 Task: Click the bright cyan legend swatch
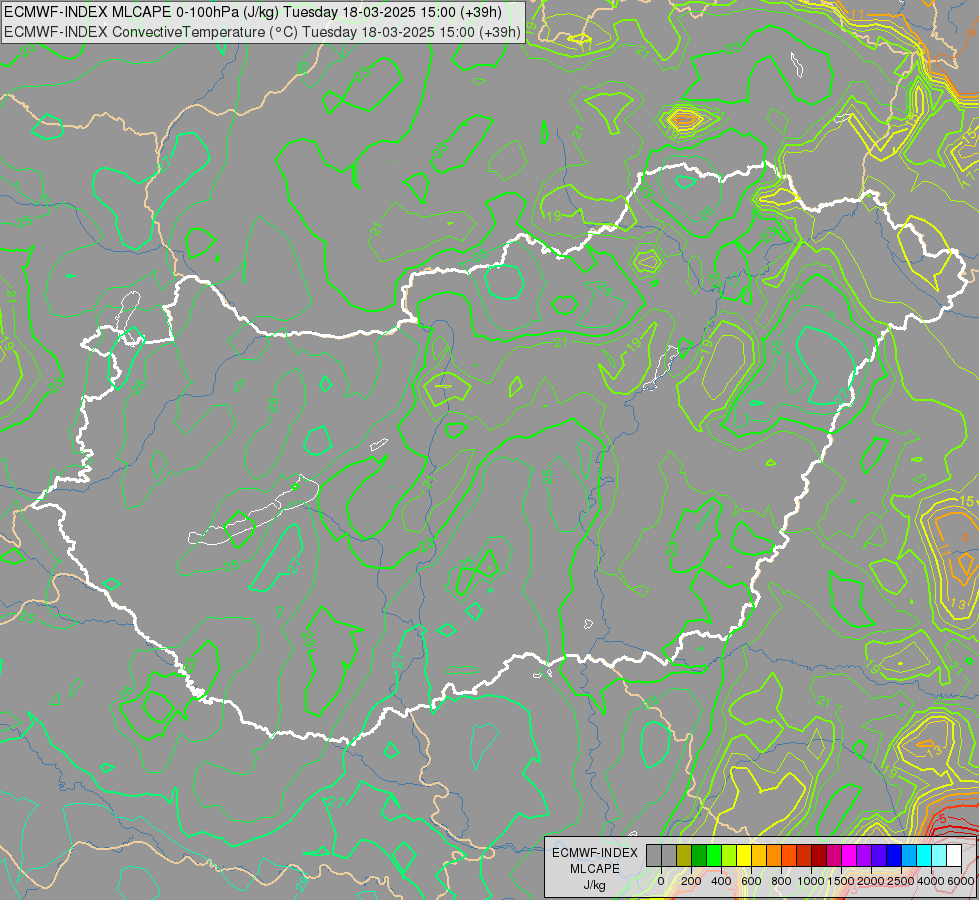pos(924,855)
